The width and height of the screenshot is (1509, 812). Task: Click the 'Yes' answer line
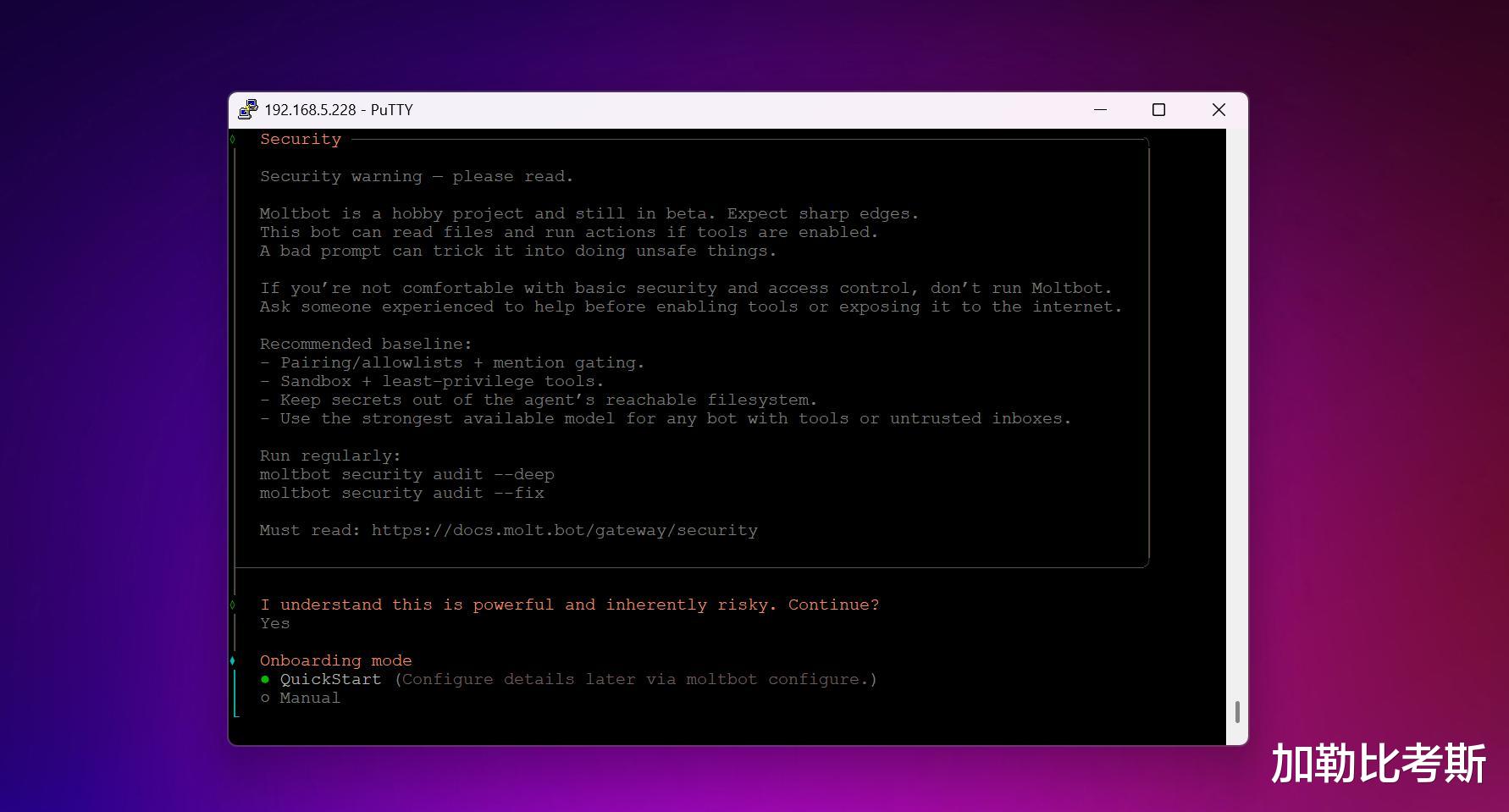point(275,623)
